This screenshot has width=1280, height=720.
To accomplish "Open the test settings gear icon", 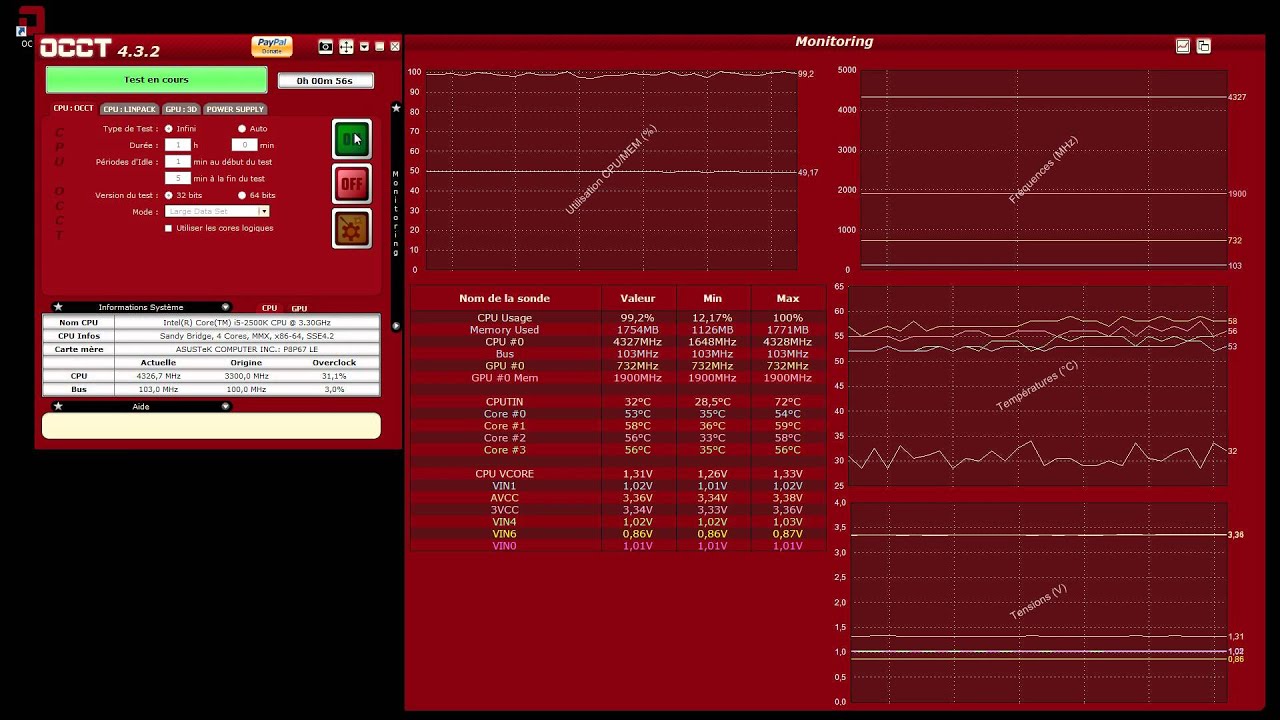I will (352, 229).
